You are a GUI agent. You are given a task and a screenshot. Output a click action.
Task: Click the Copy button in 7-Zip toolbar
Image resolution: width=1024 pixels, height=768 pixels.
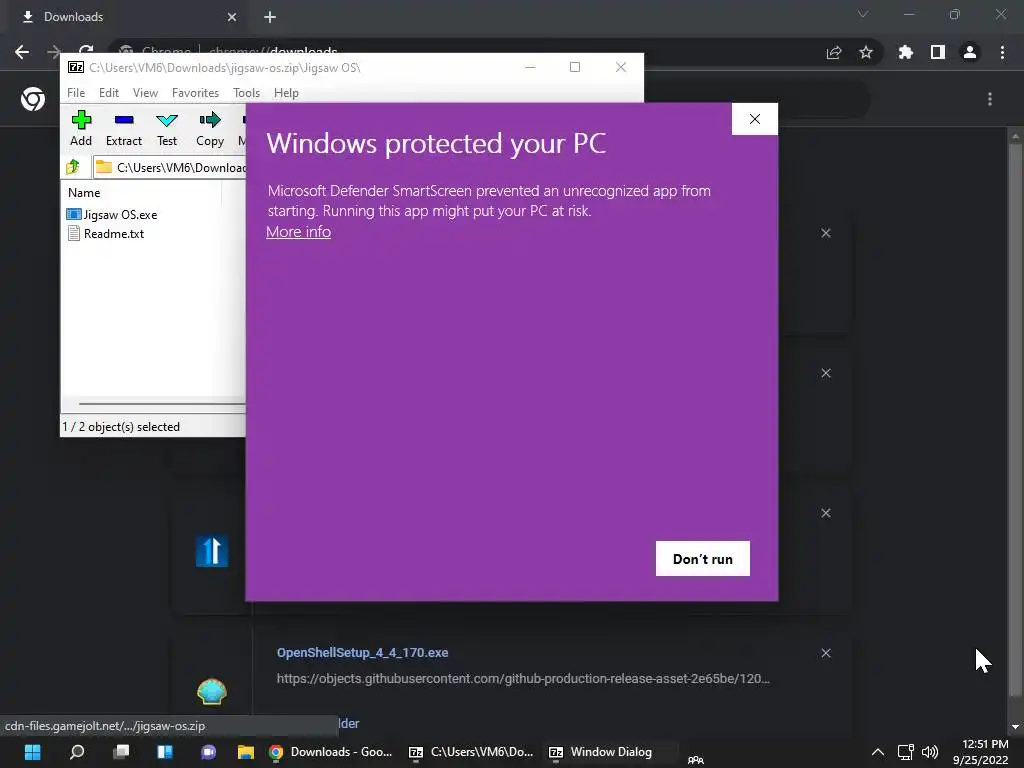[x=210, y=129]
